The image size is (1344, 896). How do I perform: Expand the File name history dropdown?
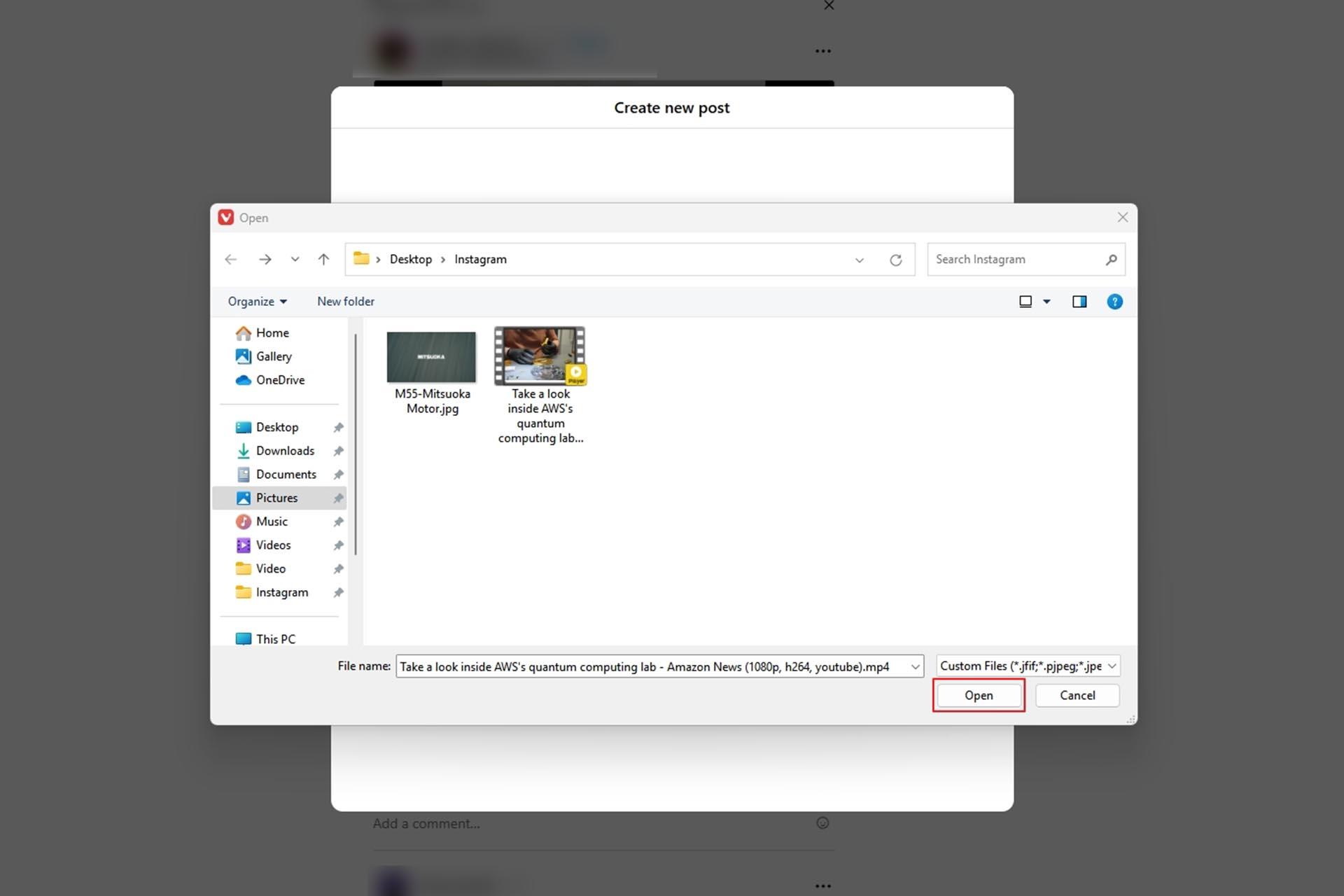click(915, 666)
